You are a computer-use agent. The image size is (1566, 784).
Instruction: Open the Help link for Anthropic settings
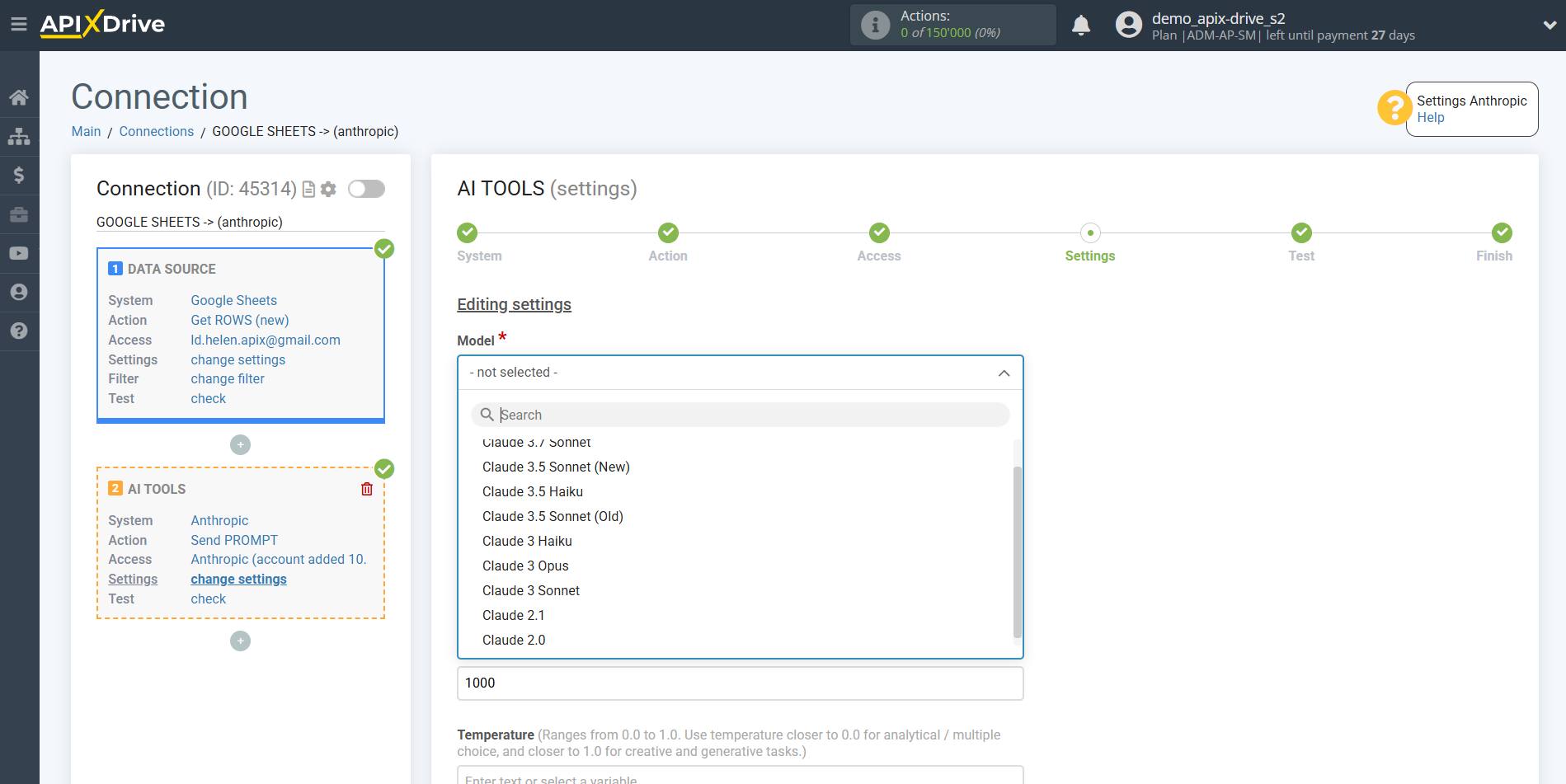tap(1431, 117)
